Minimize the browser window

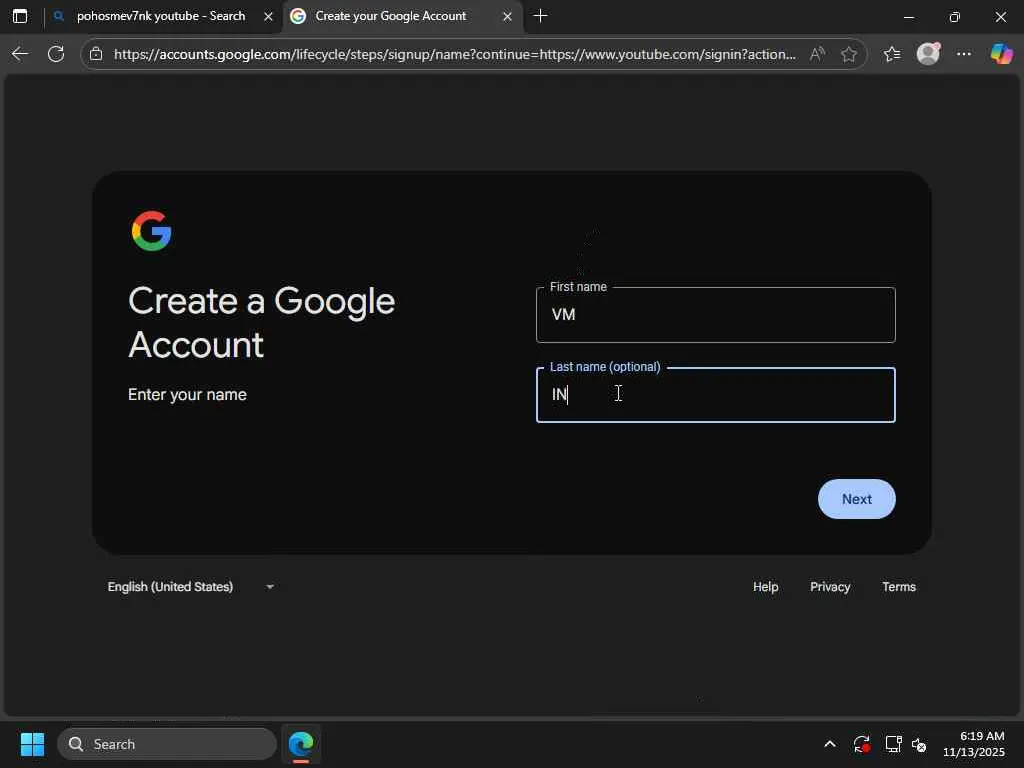click(x=908, y=17)
